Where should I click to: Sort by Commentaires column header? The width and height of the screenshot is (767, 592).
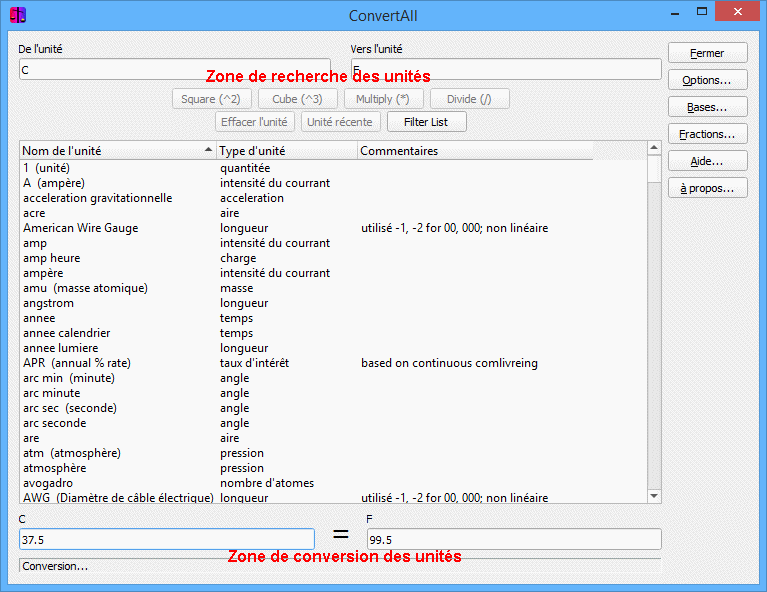tap(475, 151)
